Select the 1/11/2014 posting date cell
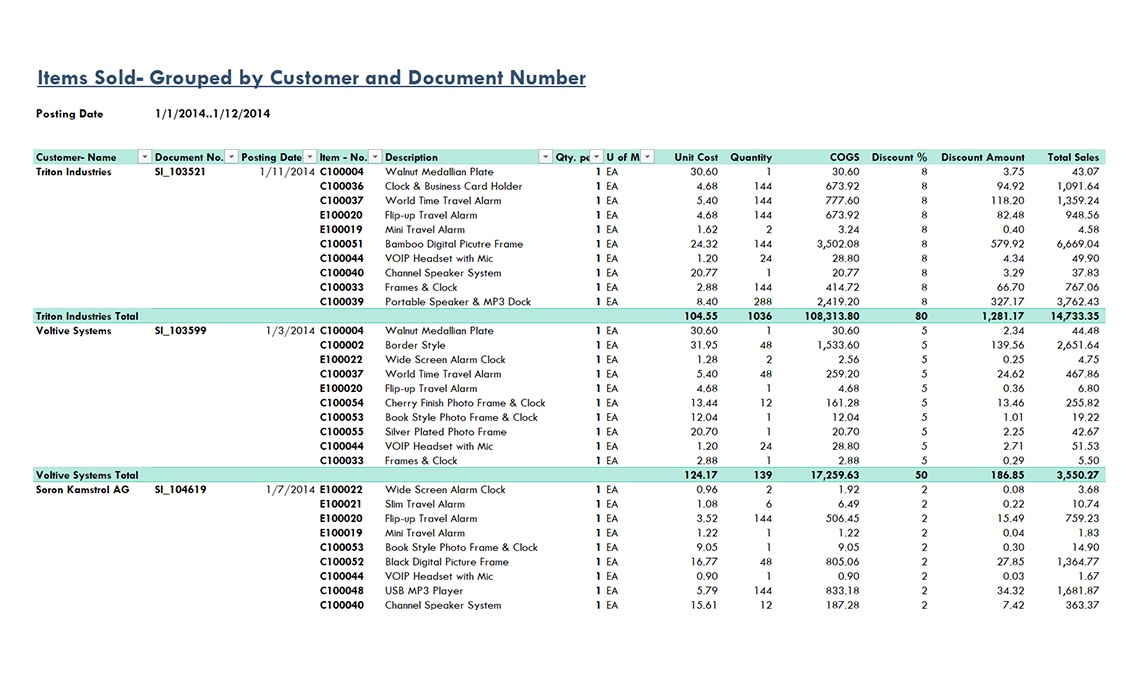 pyautogui.click(x=287, y=172)
